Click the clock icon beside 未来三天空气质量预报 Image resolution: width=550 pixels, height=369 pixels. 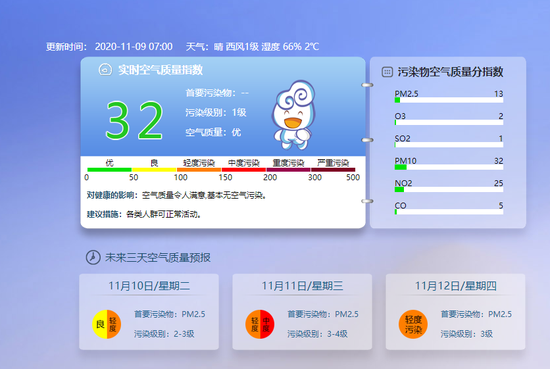93,257
